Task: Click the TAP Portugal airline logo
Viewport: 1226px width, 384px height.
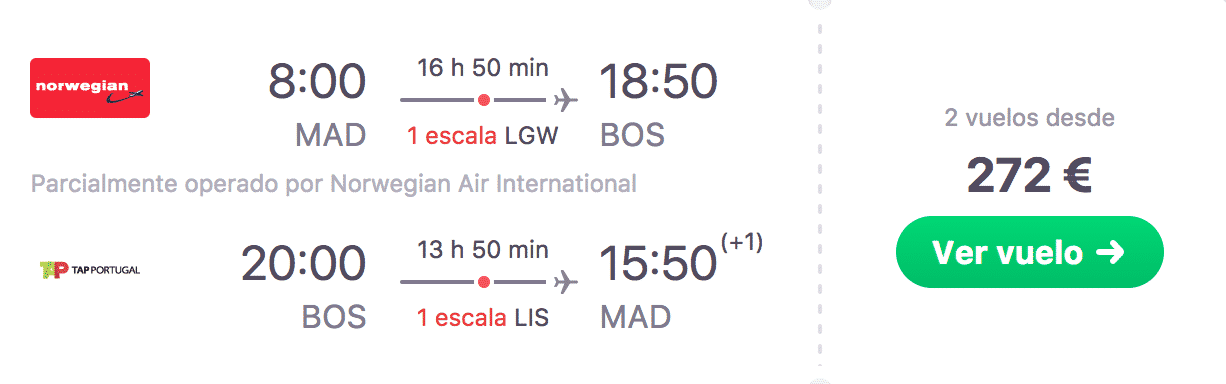Action: coord(89,269)
